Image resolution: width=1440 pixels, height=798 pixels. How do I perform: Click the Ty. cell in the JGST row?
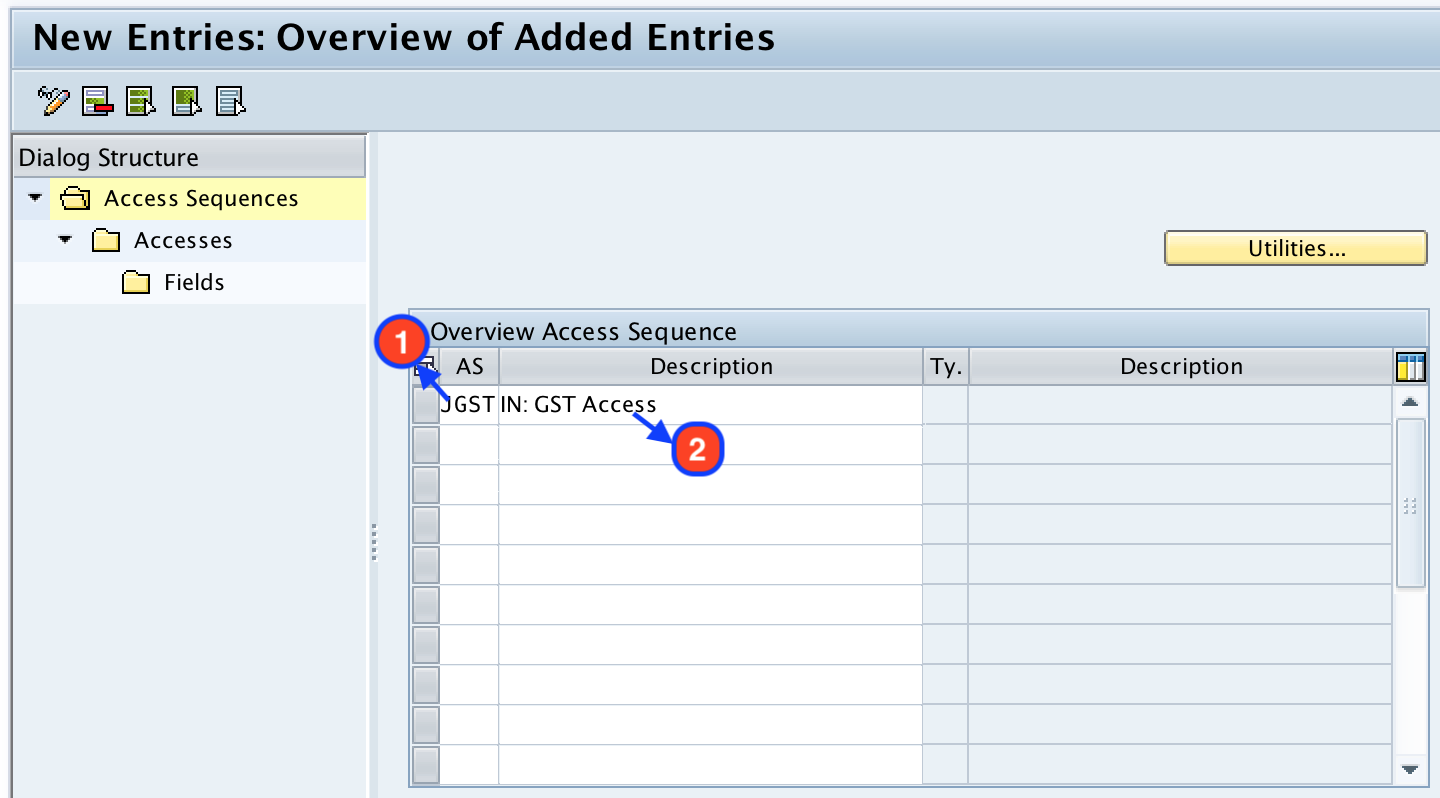(945, 405)
